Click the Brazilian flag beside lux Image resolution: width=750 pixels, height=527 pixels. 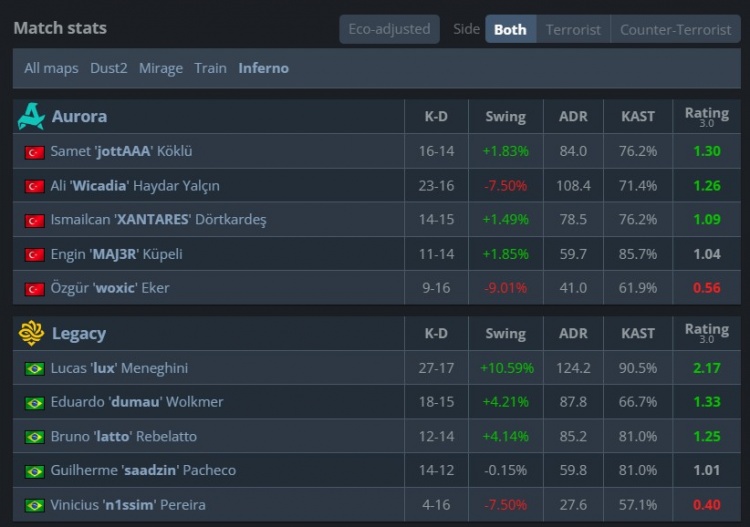pyautogui.click(x=35, y=369)
